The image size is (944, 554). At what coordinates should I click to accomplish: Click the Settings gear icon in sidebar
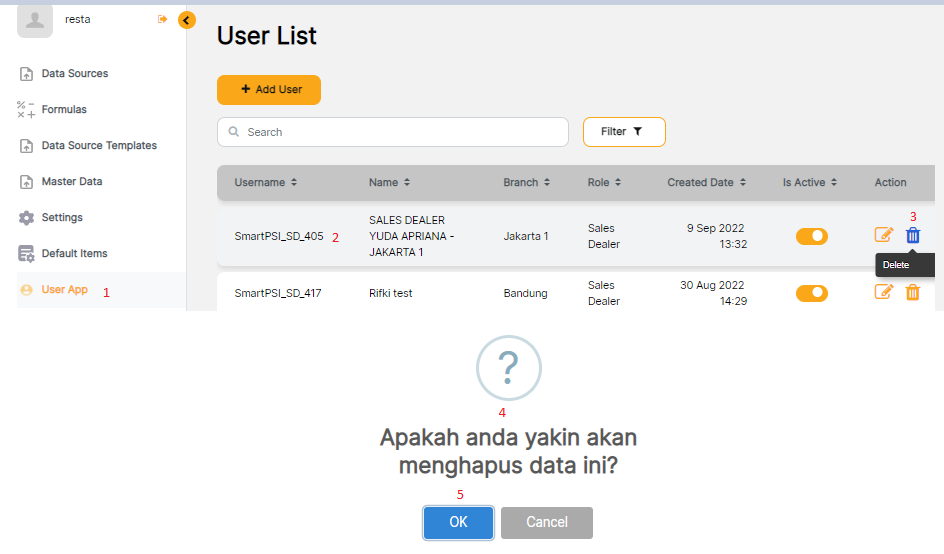click(27, 218)
